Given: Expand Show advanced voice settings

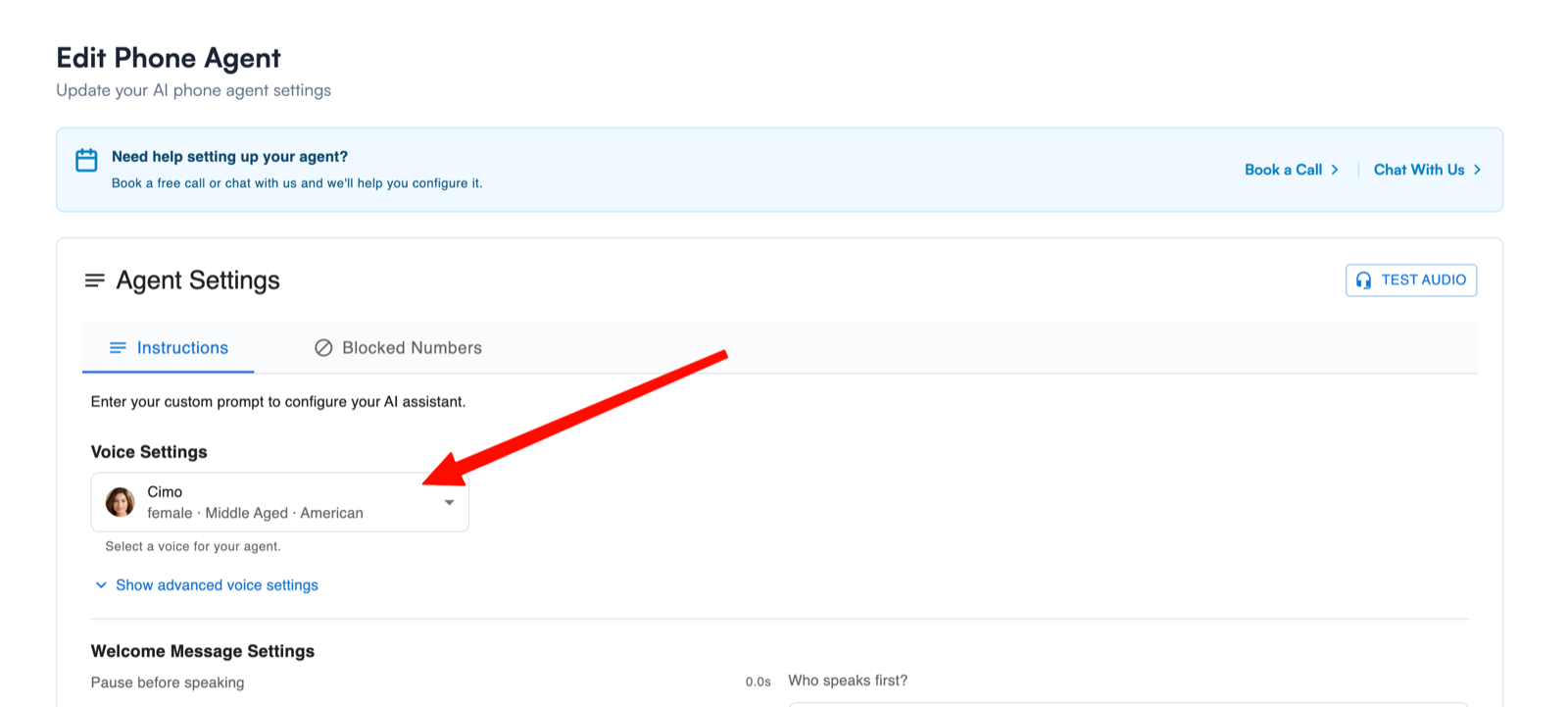Looking at the screenshot, I should pos(207,585).
